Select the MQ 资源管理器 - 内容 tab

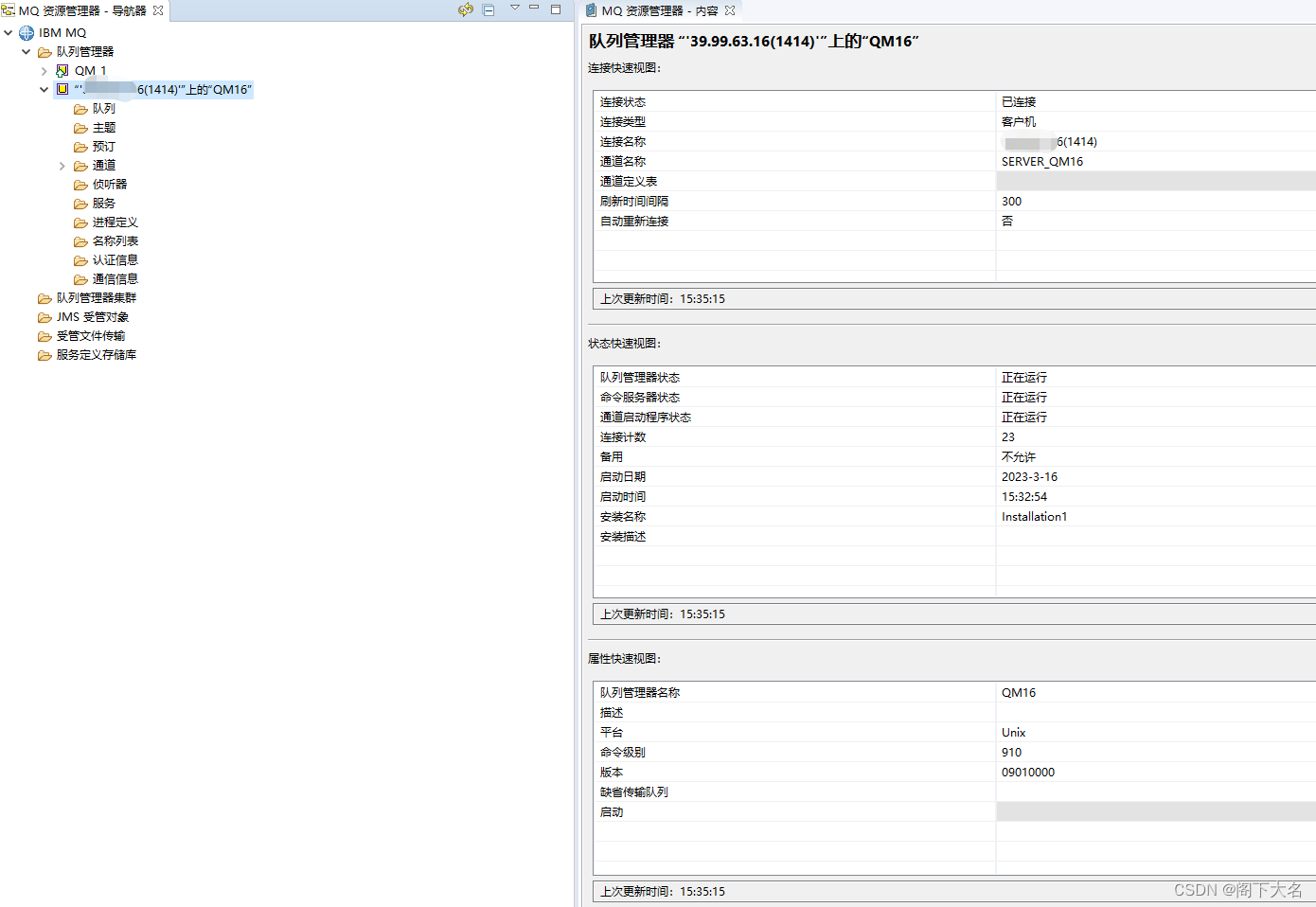(x=660, y=10)
